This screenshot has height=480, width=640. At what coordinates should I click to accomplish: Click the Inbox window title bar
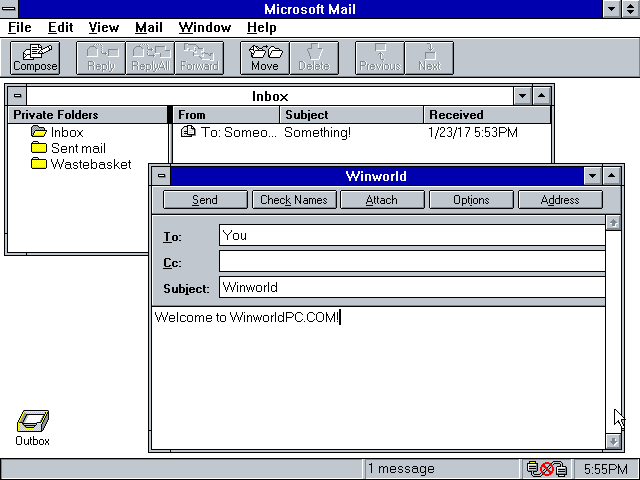click(x=270, y=96)
